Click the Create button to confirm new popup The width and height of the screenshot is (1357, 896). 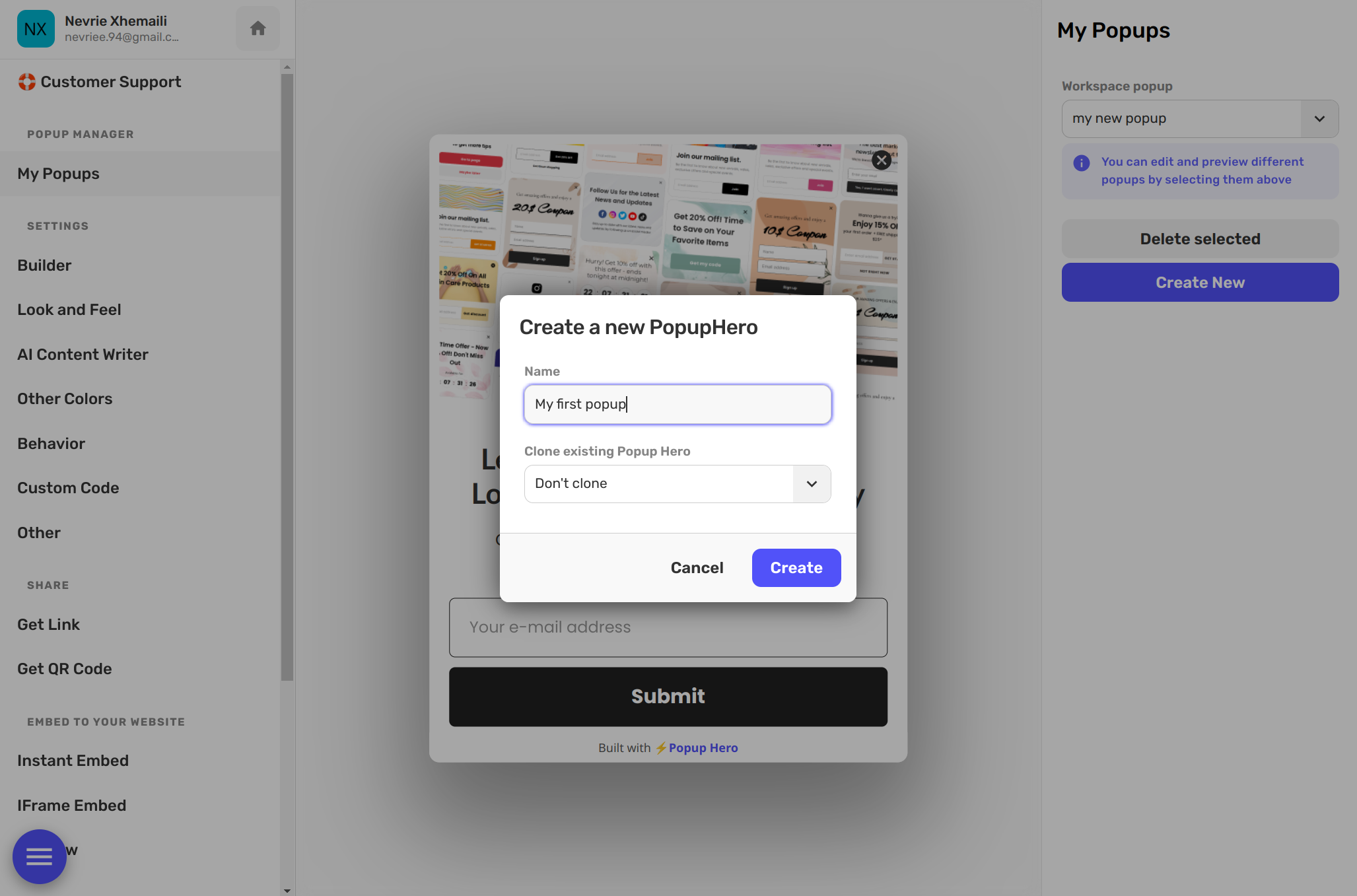pos(796,567)
